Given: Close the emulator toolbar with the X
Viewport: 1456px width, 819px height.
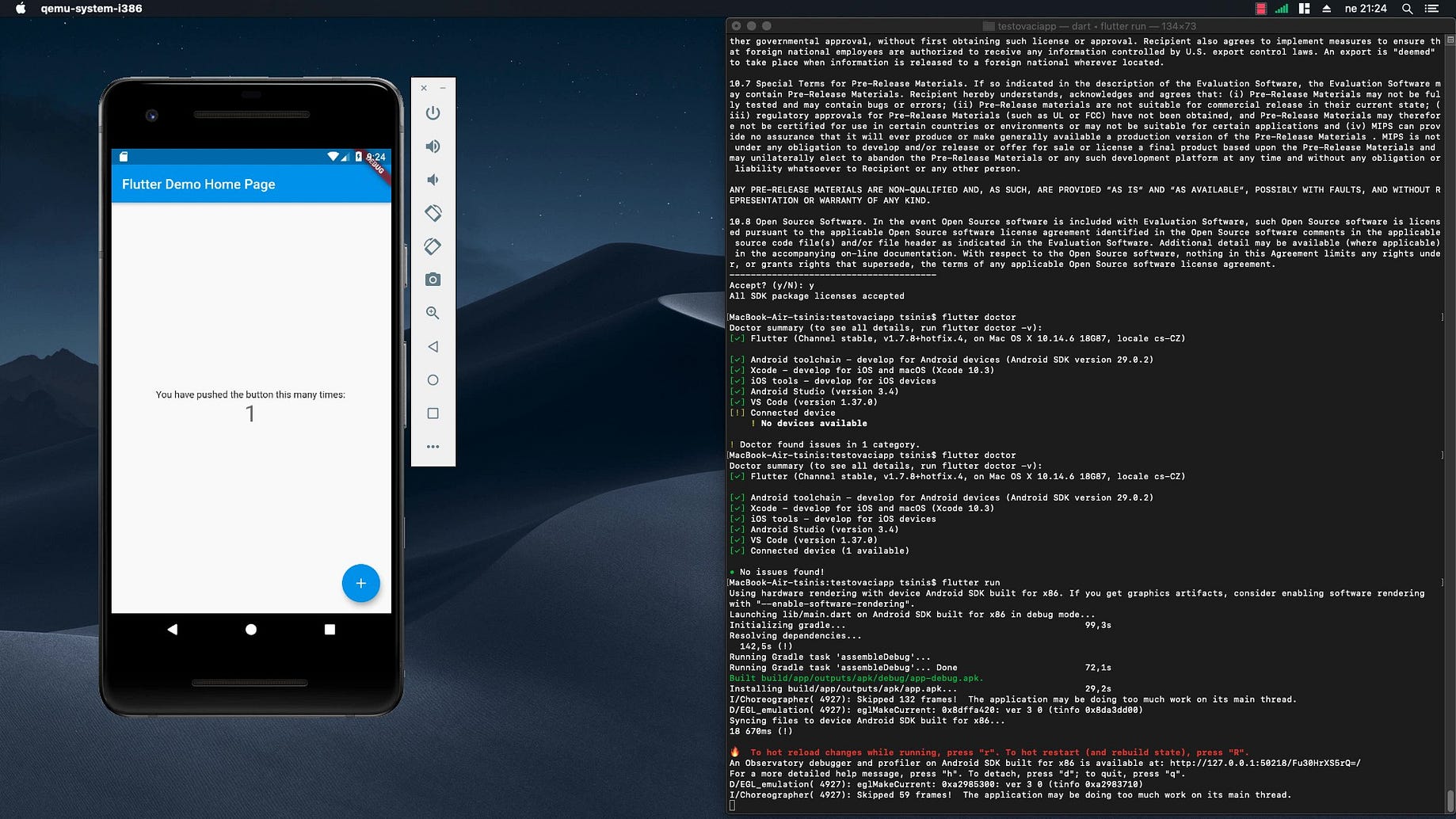Looking at the screenshot, I should 424,88.
